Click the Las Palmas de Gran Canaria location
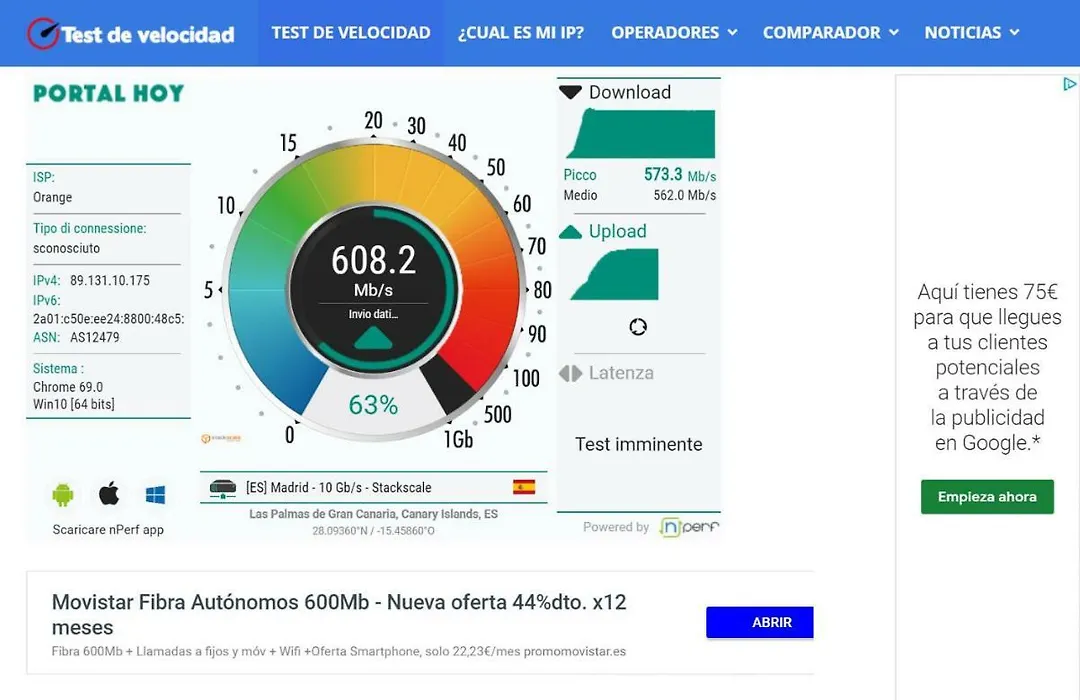 pos(373,514)
